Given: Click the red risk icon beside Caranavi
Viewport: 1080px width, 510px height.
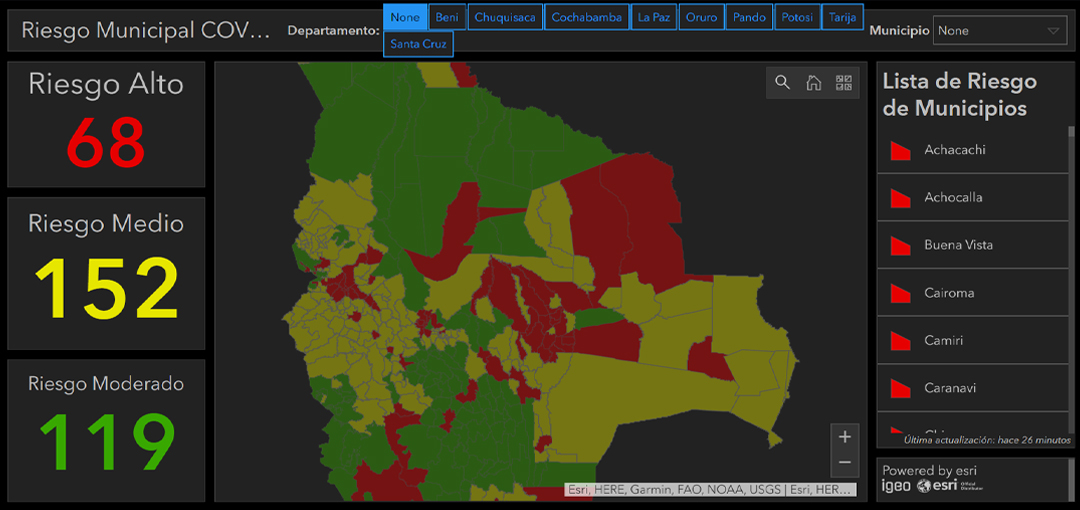Looking at the screenshot, I should coord(900,388).
